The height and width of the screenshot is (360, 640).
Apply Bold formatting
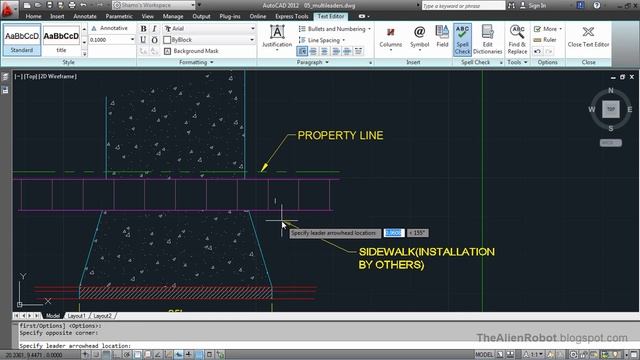143,29
